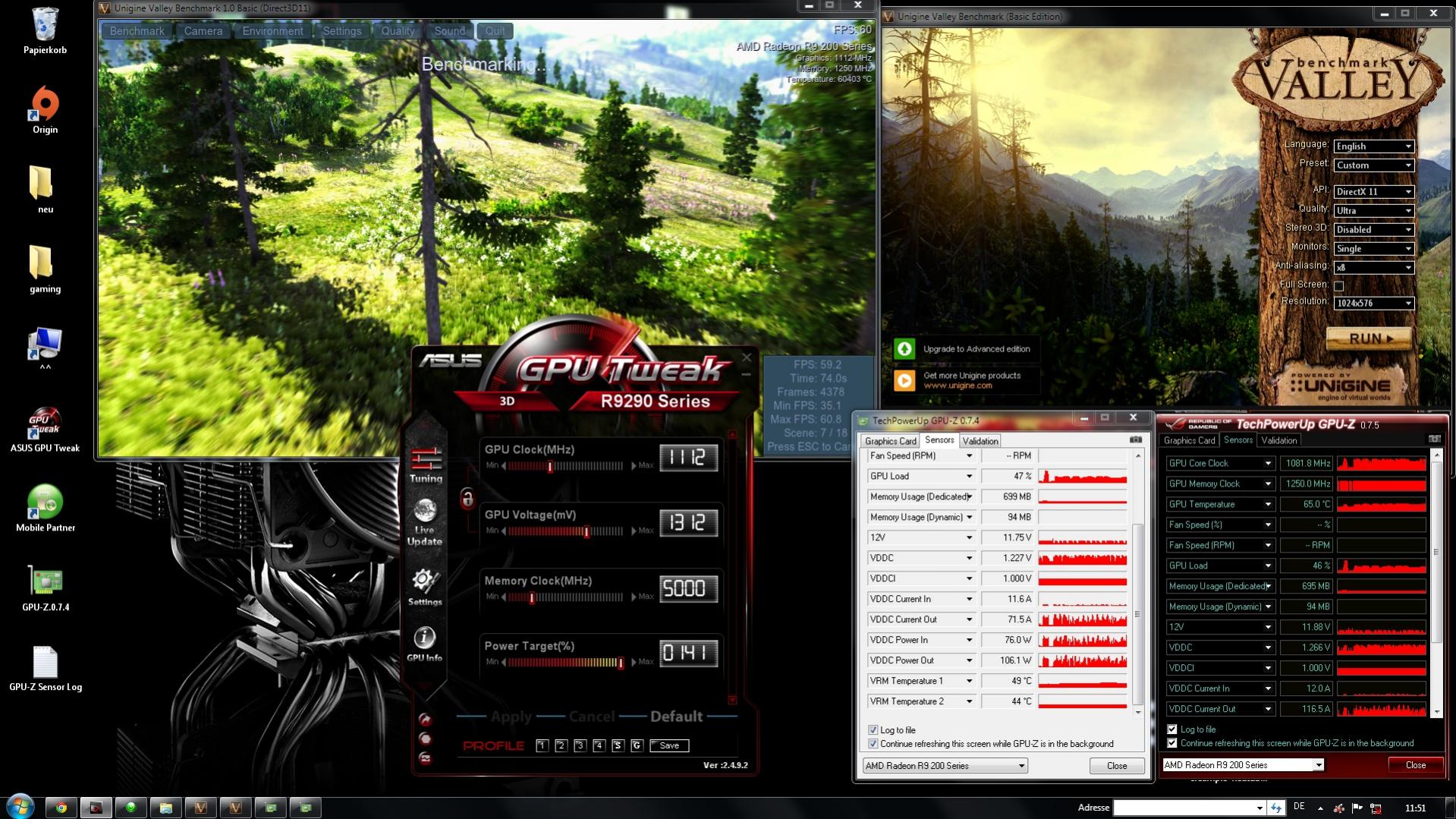Open the Language dropdown in Valley launcher

tap(1373, 146)
